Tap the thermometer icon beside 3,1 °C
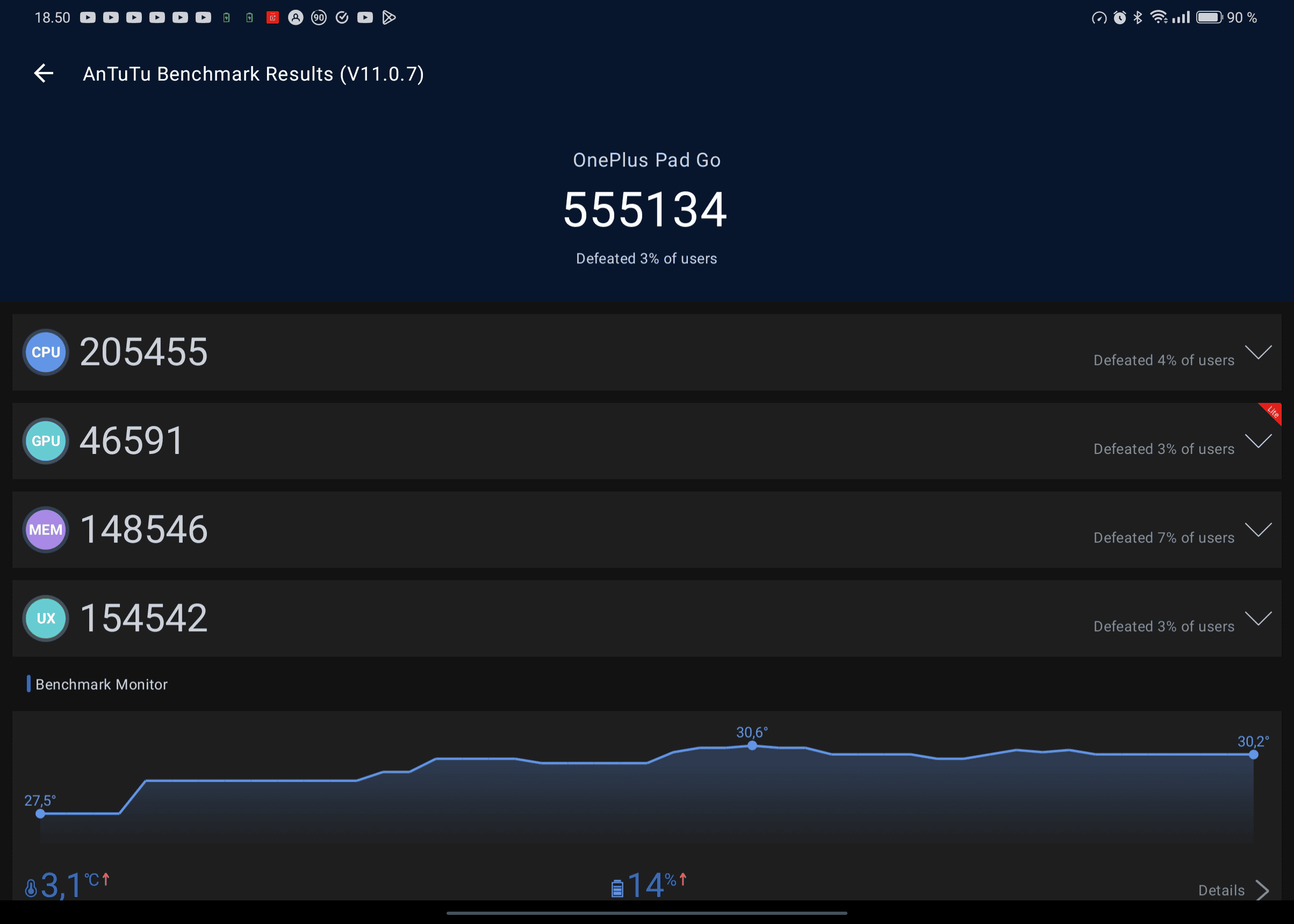The height and width of the screenshot is (924, 1294). click(x=31, y=887)
